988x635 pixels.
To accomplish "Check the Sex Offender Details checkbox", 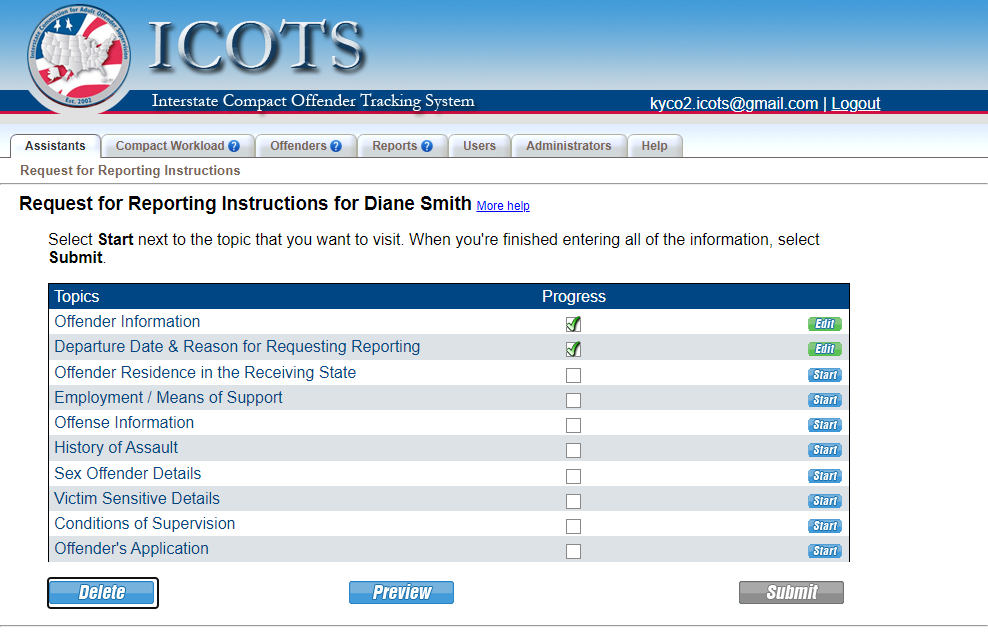I will point(573,476).
